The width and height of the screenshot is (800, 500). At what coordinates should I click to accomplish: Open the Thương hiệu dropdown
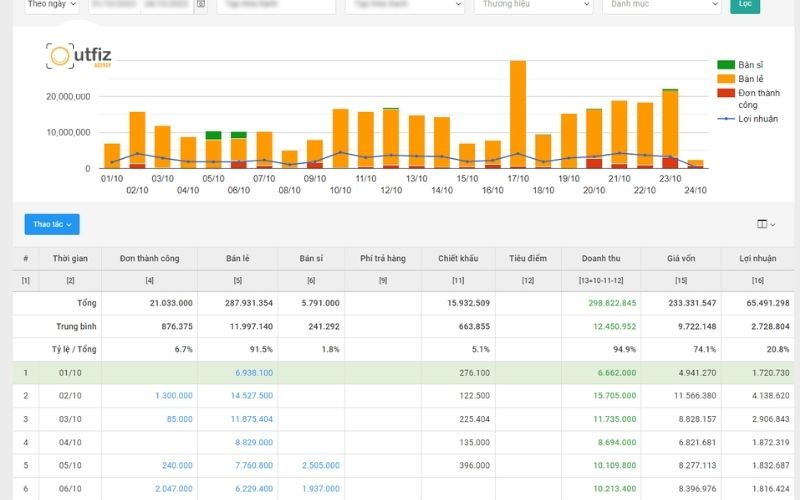[x=533, y=5]
